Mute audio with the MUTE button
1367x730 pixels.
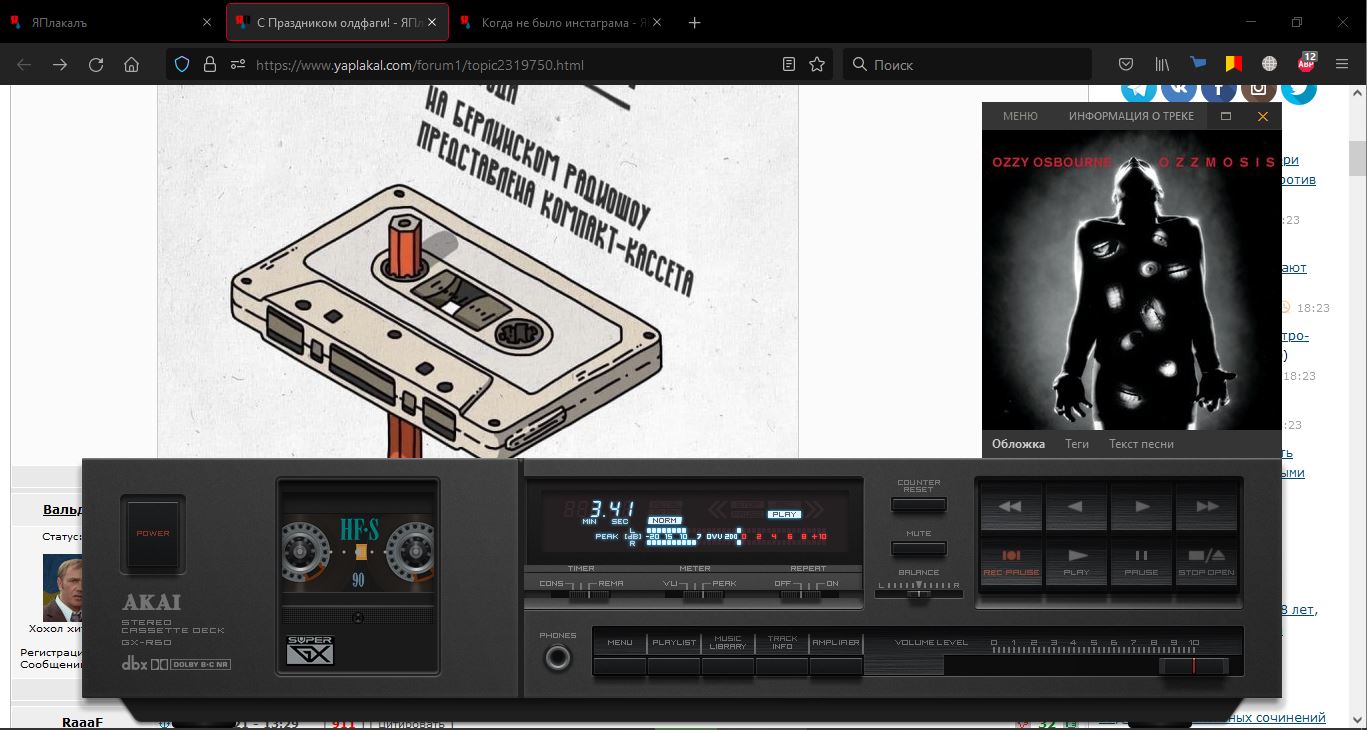coord(919,547)
